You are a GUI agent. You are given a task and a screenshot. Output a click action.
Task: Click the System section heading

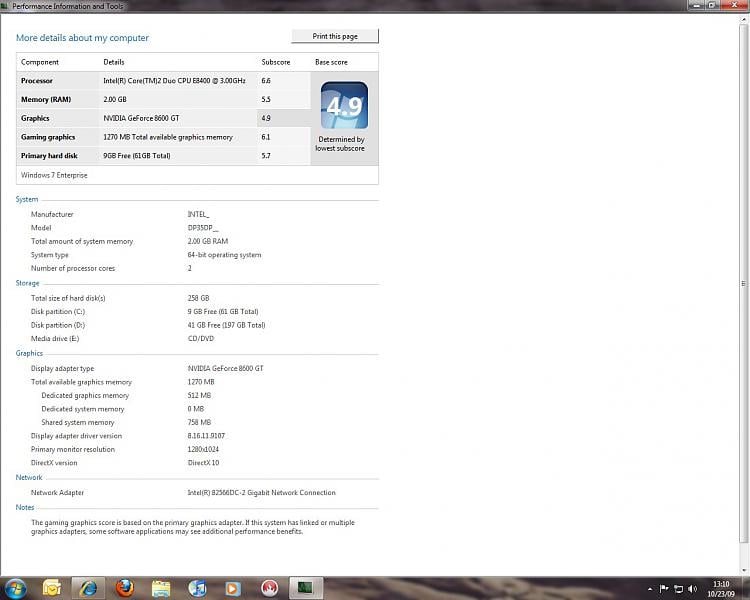point(27,200)
